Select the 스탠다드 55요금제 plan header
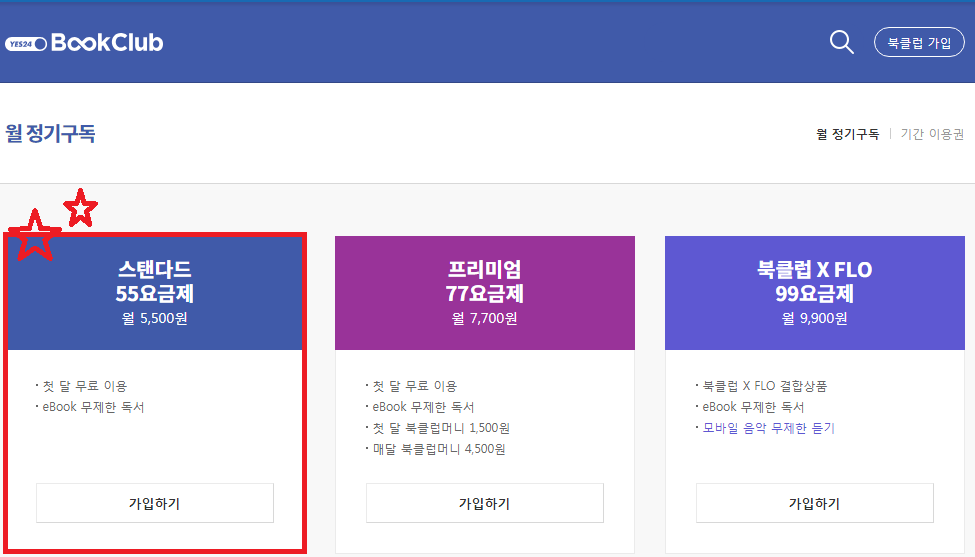 coord(155,293)
